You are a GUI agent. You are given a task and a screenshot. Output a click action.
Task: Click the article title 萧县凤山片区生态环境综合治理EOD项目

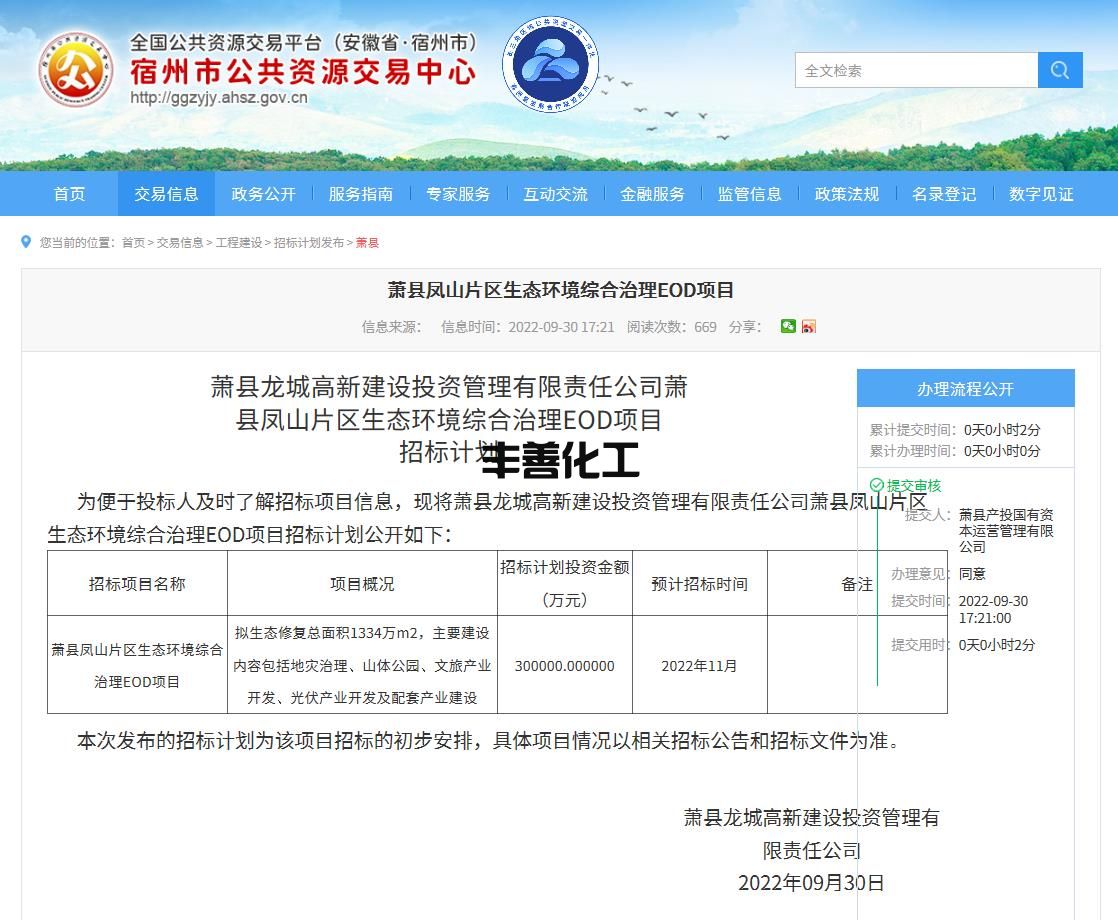coord(560,290)
